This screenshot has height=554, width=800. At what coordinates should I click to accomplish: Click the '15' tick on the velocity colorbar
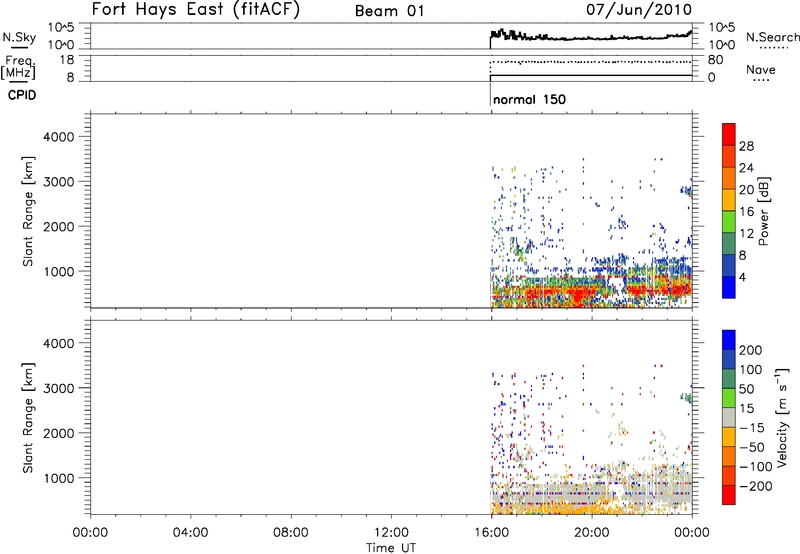coord(746,409)
